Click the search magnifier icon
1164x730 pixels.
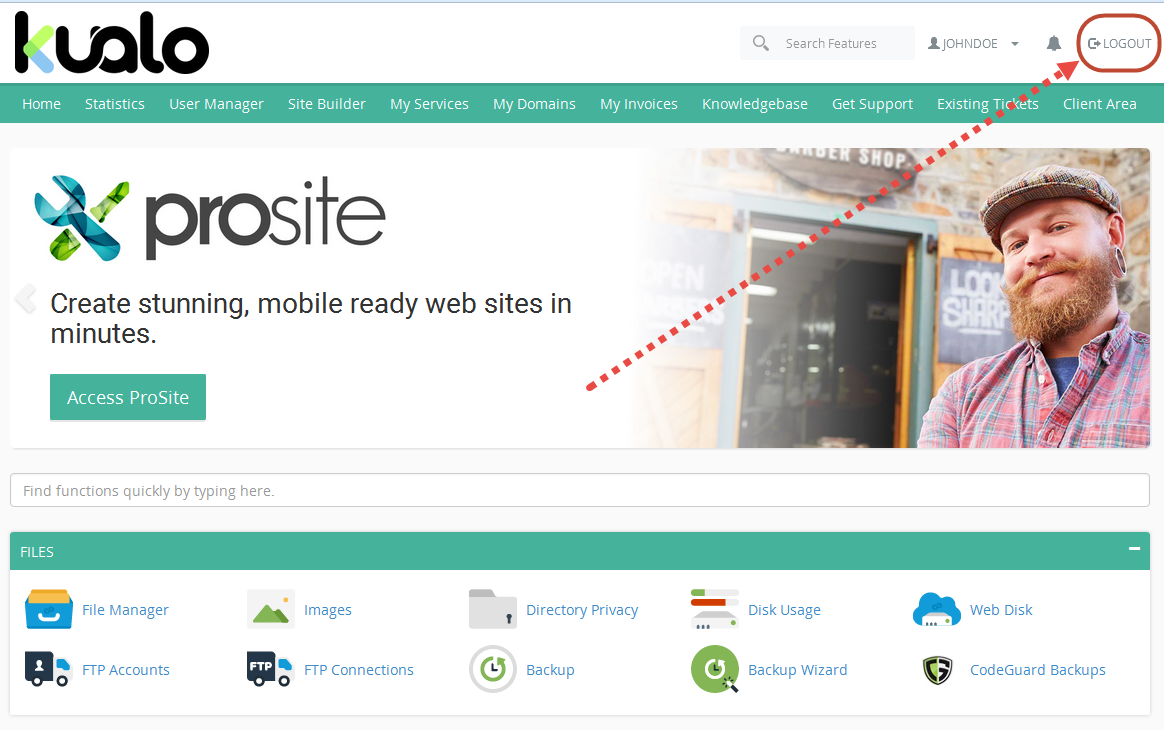tap(761, 43)
